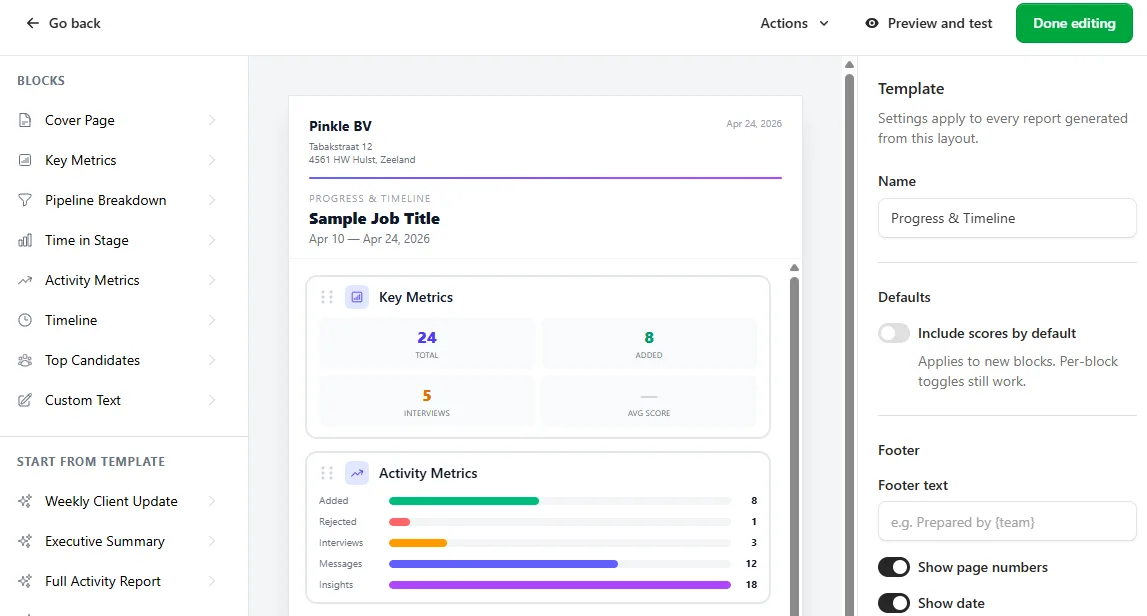This screenshot has height=616, width=1147.
Task: Expand the Key Metrics sidebar chevron
Action: coord(211,160)
